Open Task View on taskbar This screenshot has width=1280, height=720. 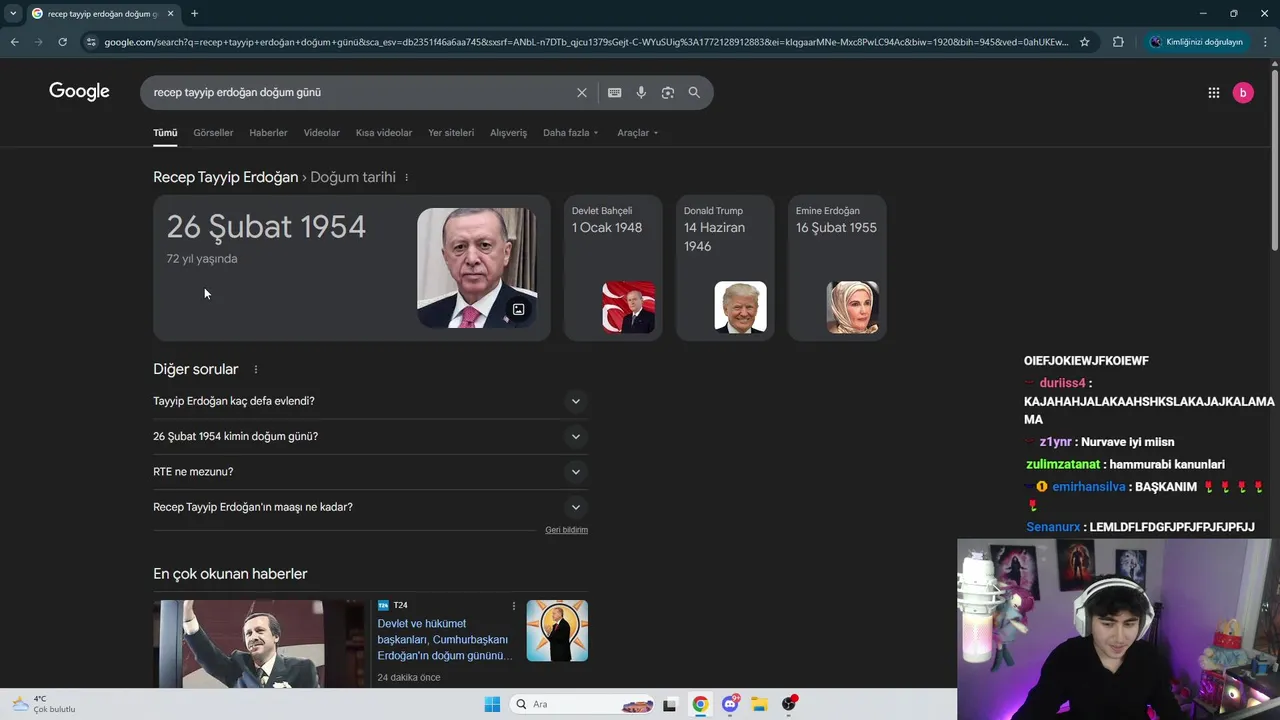669,704
